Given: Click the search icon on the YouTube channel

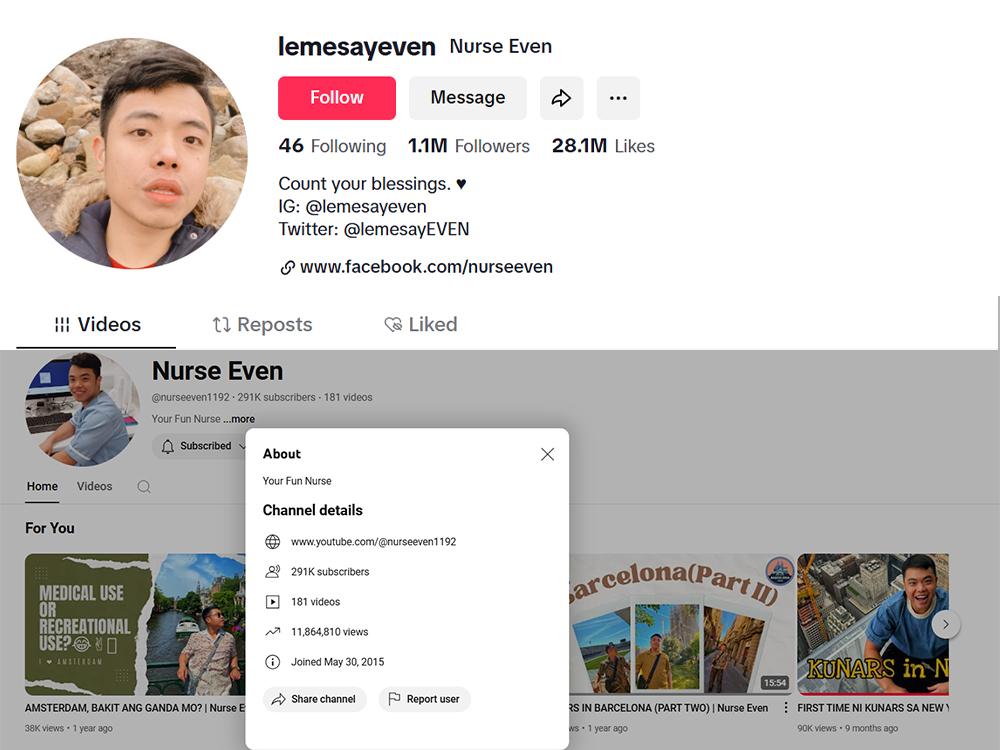Looking at the screenshot, I should (144, 486).
